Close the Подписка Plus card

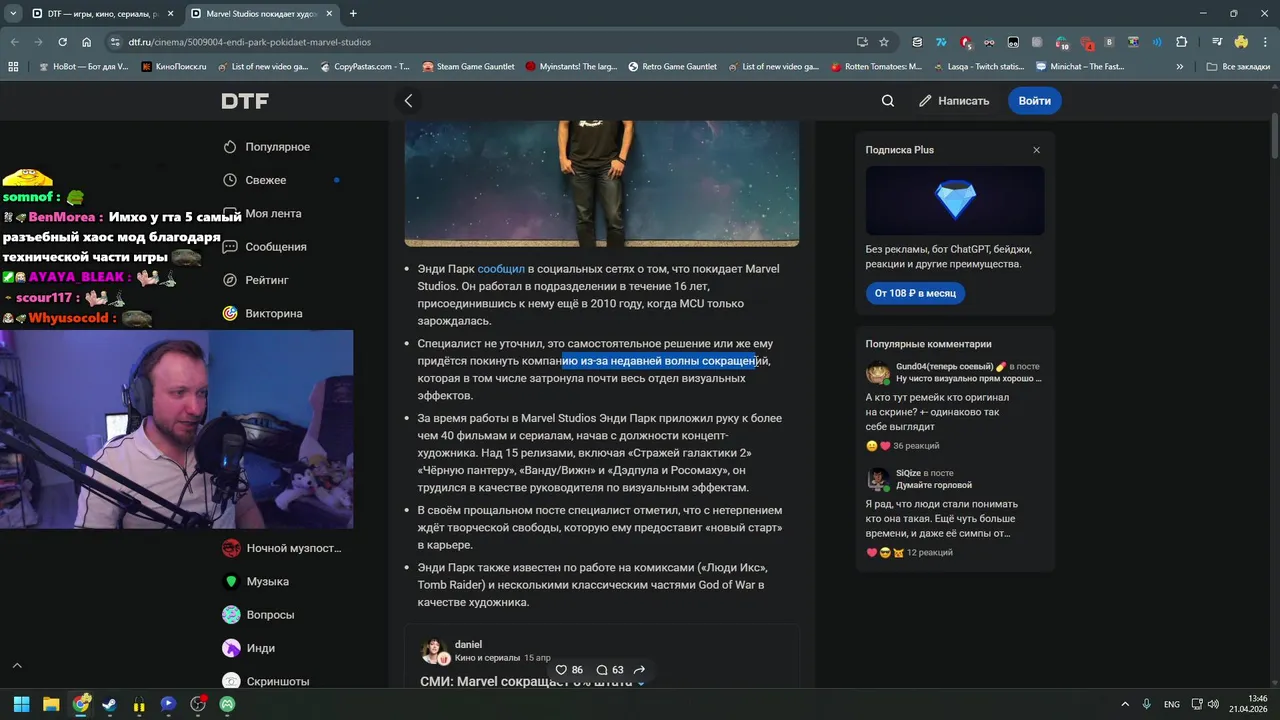(x=1036, y=150)
